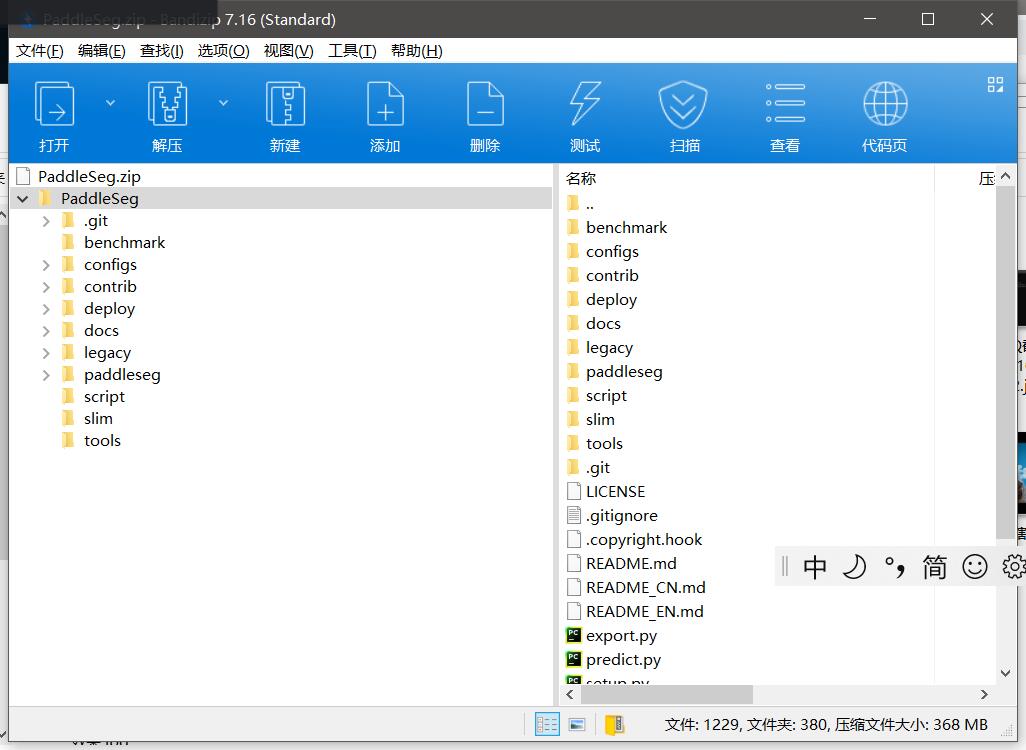Screen dimensions: 1026x750
Task: Select export.py PyCharm file icon
Action: [x=574, y=635]
